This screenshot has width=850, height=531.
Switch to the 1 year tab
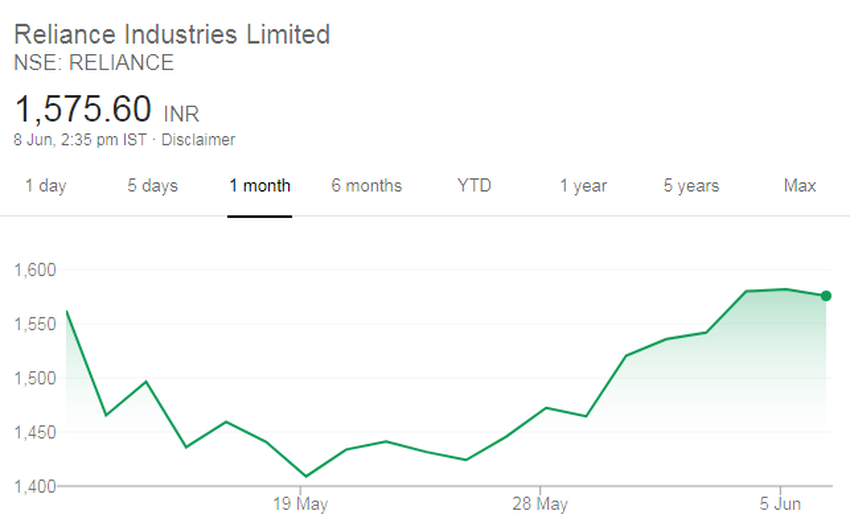[x=583, y=186]
